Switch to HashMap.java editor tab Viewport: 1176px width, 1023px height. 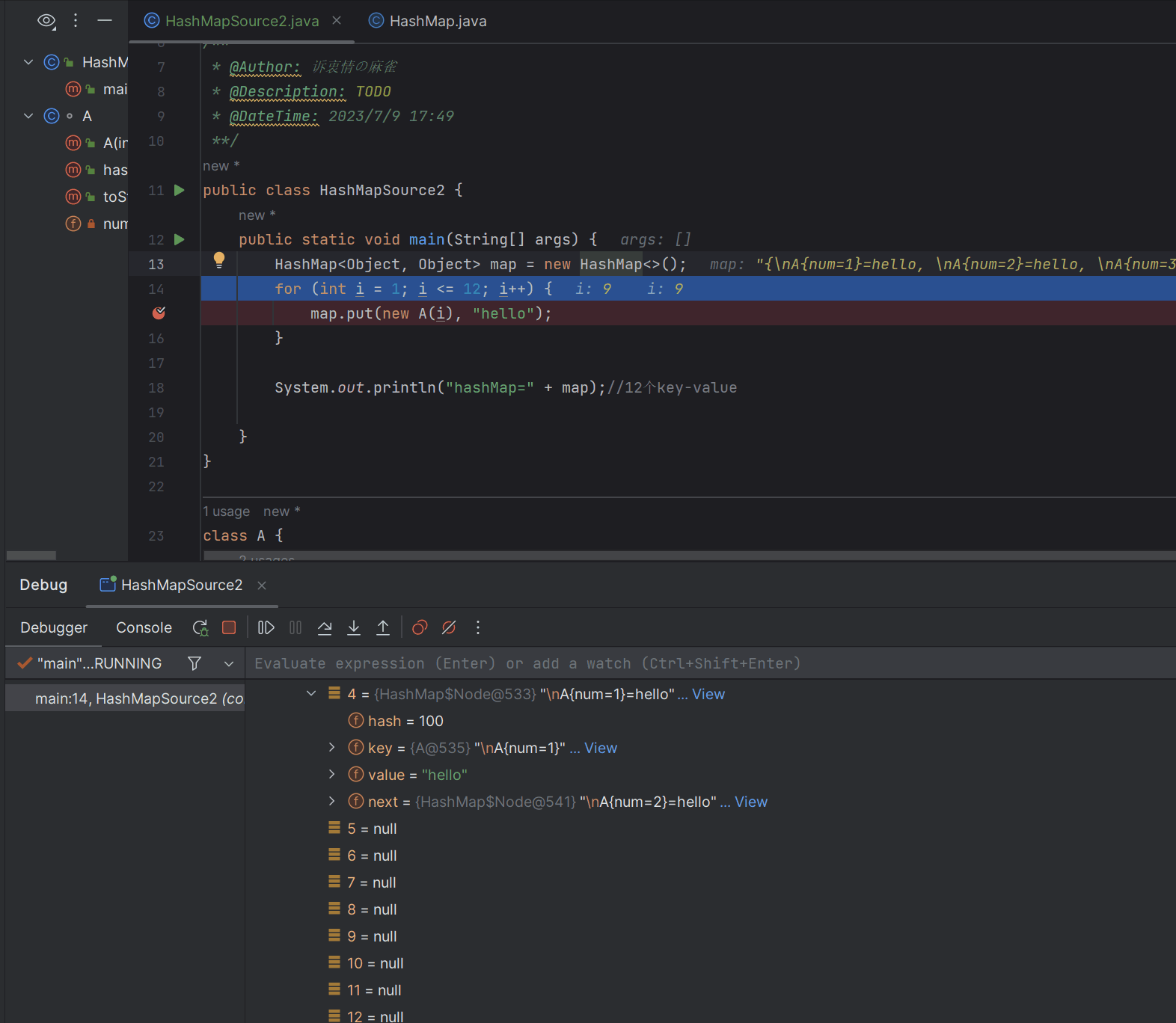[x=428, y=21]
